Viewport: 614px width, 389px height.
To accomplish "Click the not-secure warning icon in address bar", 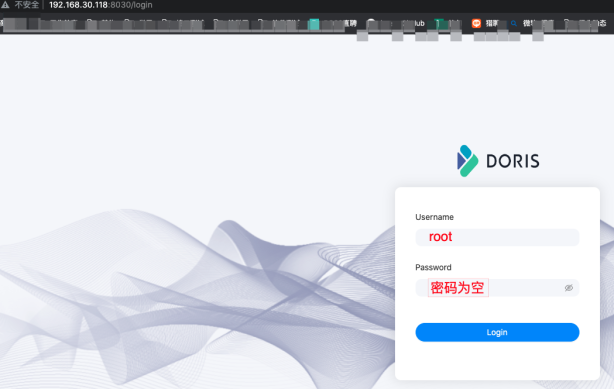I will [x=5, y=5].
